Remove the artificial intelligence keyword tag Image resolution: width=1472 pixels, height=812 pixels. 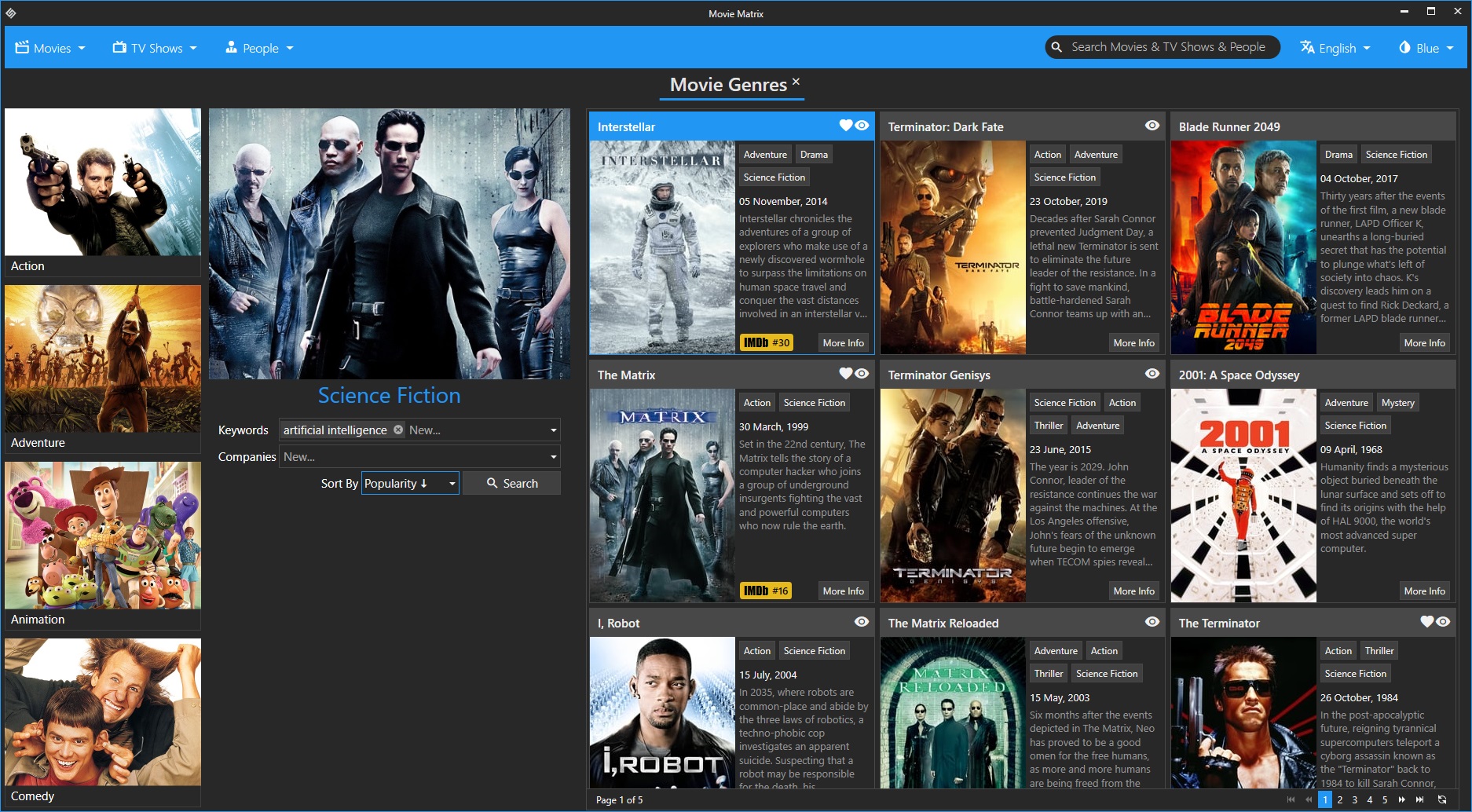pos(398,430)
